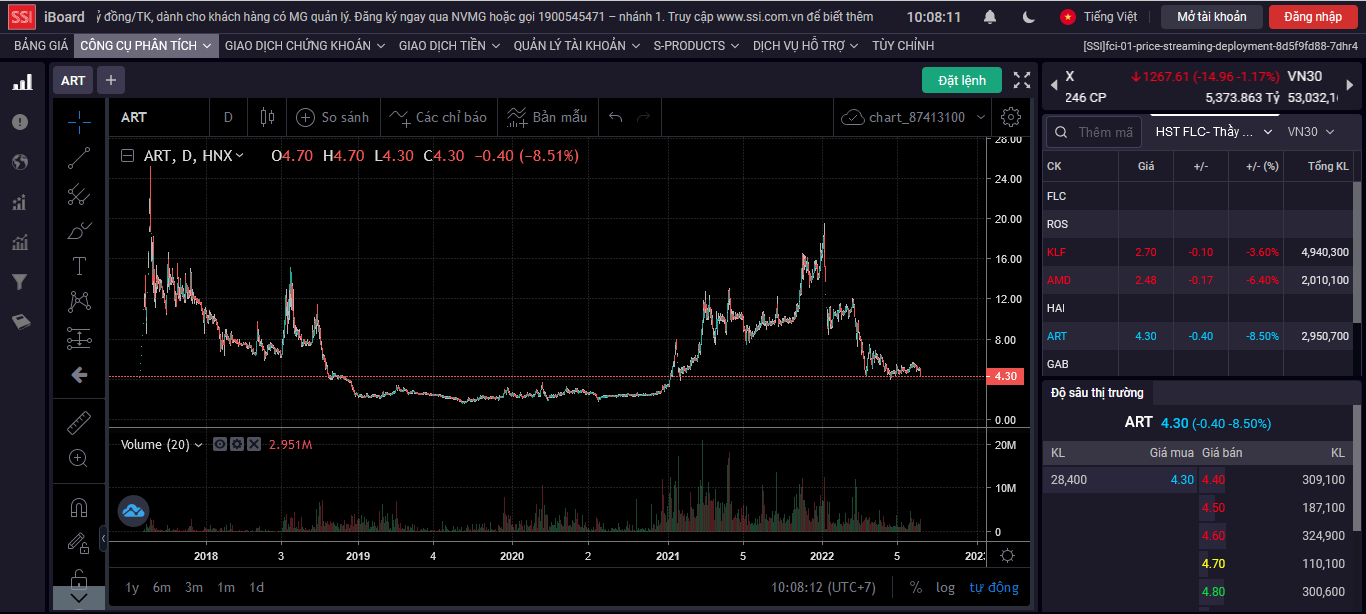Open GIAO DỊCH TIỀN menu
Viewport: 1366px width, 614px height.
[x=450, y=46]
